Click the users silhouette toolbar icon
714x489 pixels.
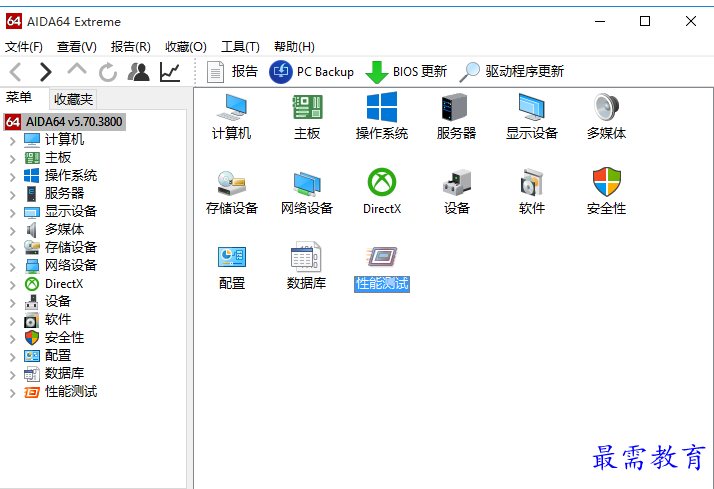tap(138, 72)
